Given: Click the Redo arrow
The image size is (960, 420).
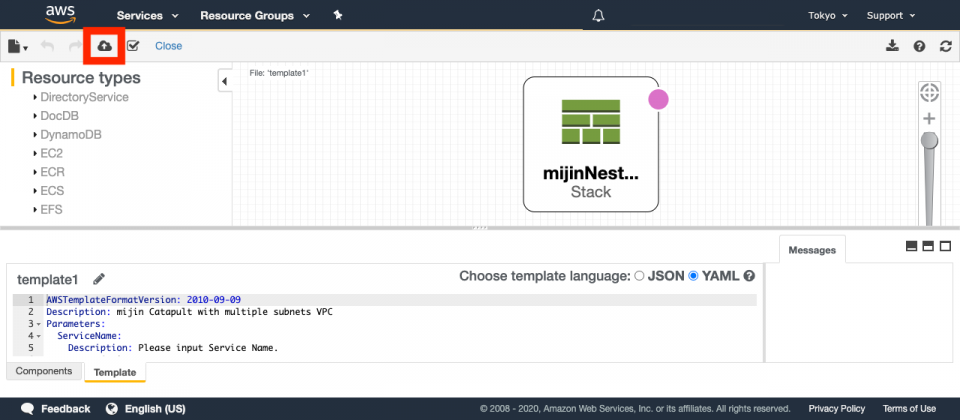Looking at the screenshot, I should pyautogui.click(x=75, y=46).
